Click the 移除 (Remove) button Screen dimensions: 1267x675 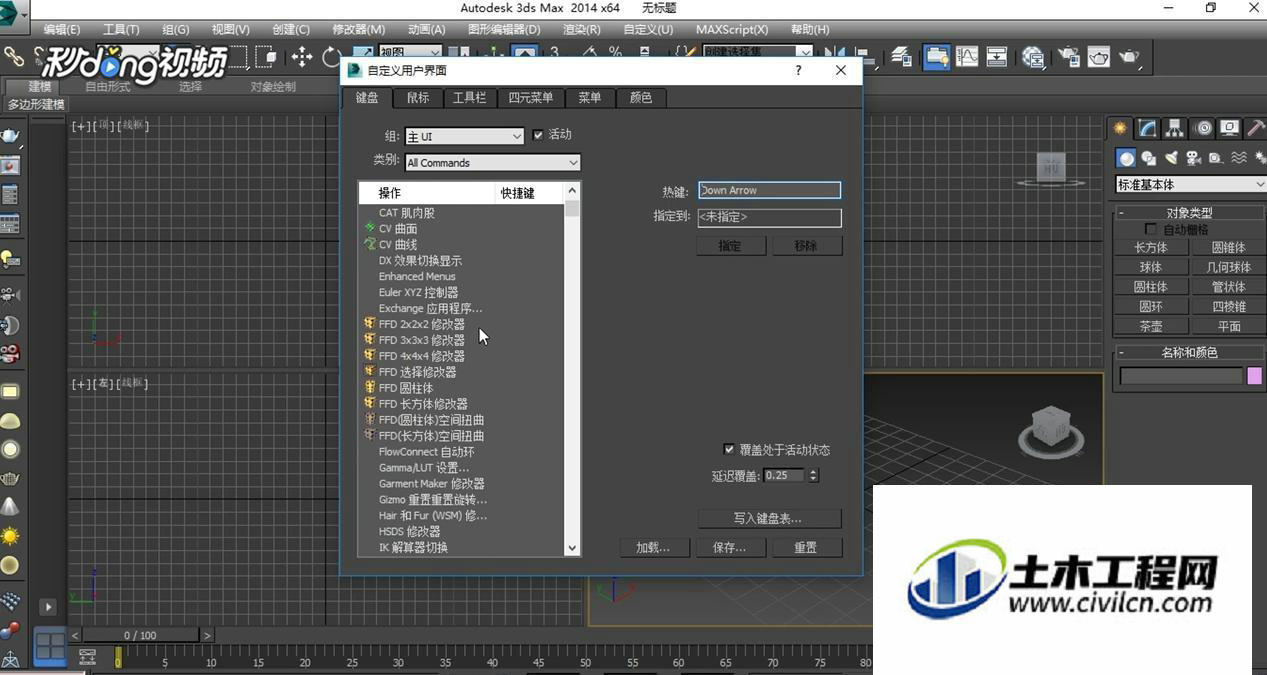(806, 246)
